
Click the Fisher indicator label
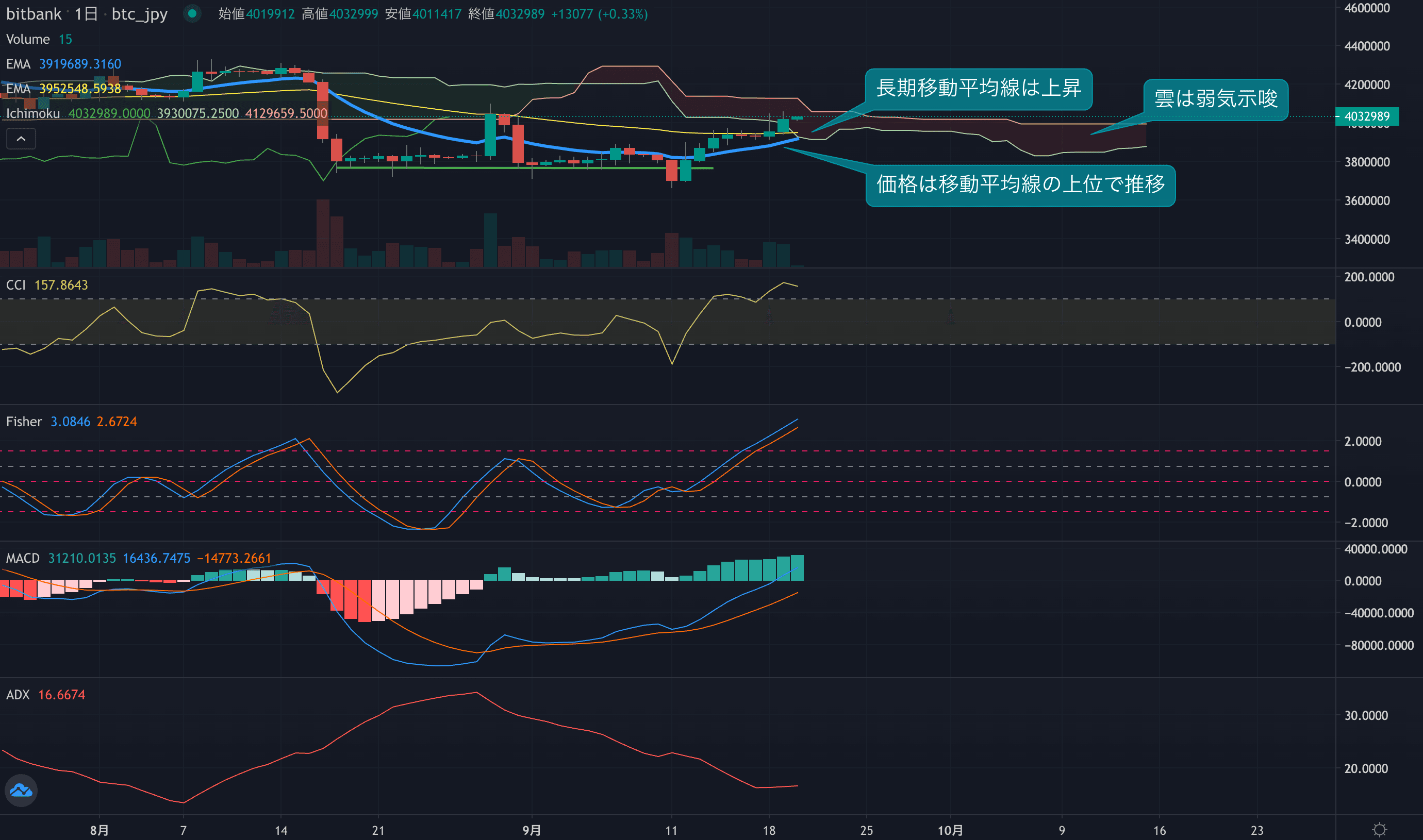pos(24,422)
